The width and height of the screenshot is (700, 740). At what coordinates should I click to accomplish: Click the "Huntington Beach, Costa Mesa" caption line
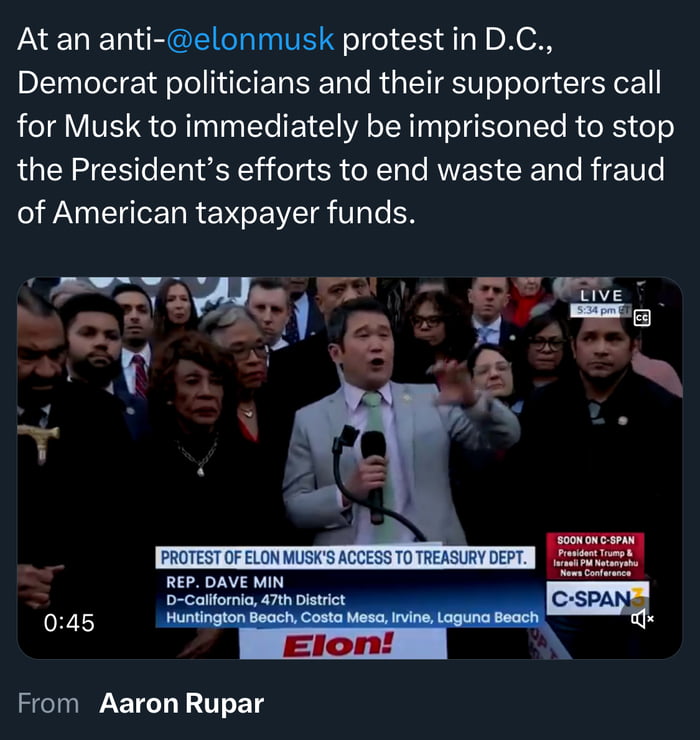click(x=352, y=618)
